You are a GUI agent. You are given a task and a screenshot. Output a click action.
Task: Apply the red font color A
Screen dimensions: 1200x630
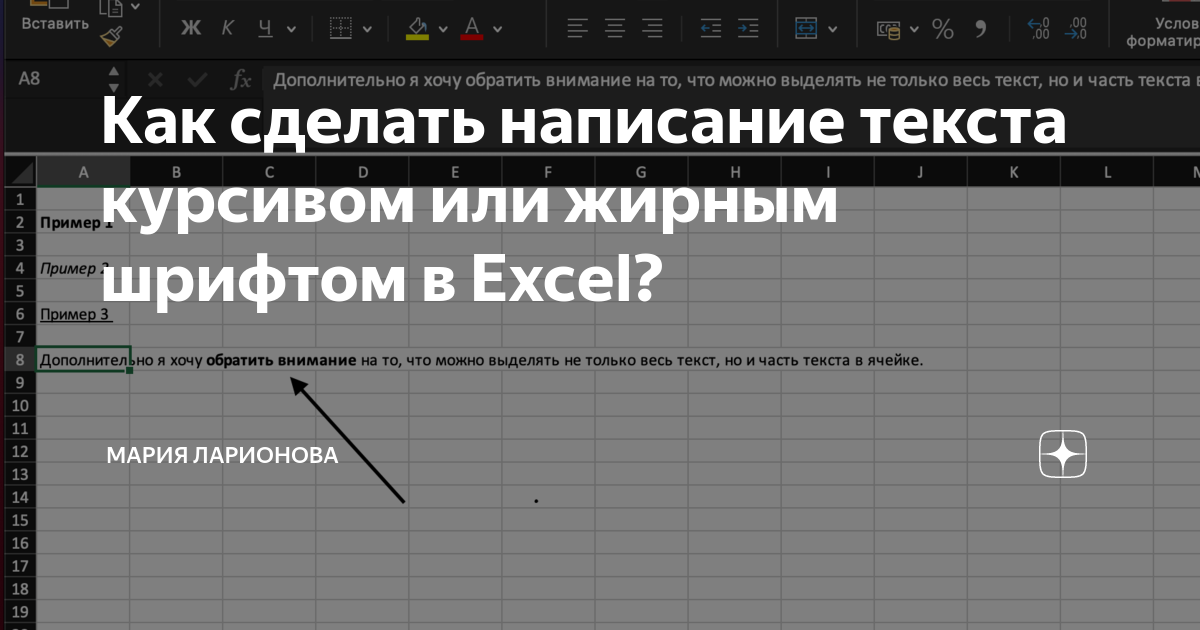point(472,28)
